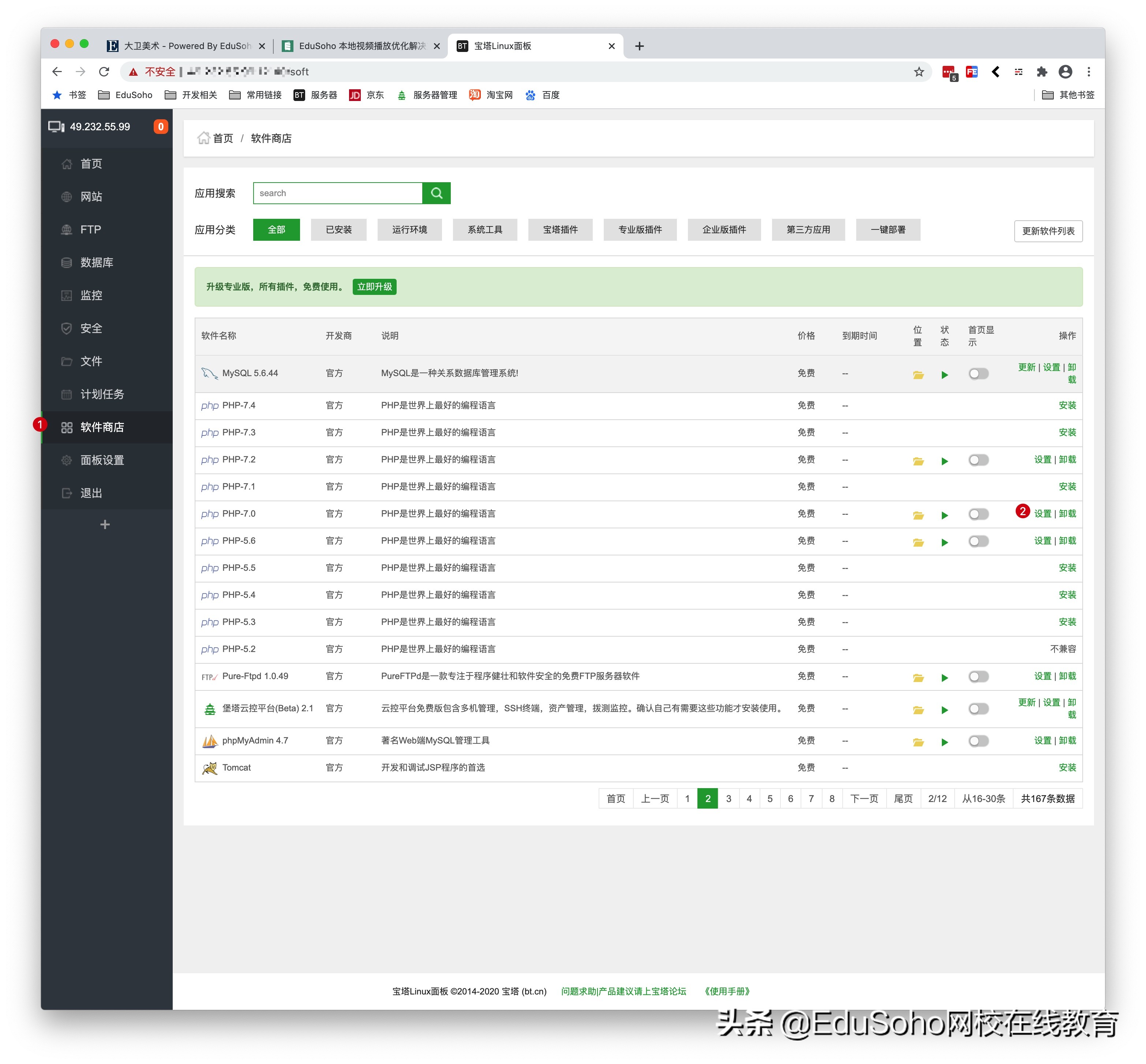This screenshot has height=1064, width=1146.
Task: Select the 计划任务 cron sidebar icon
Action: tap(66, 394)
